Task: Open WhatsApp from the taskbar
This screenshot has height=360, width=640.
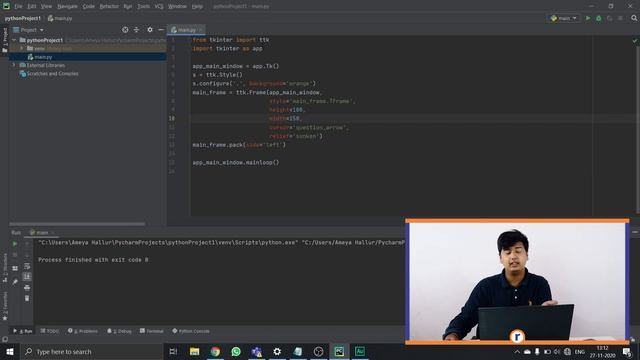Action: pyautogui.click(x=236, y=351)
